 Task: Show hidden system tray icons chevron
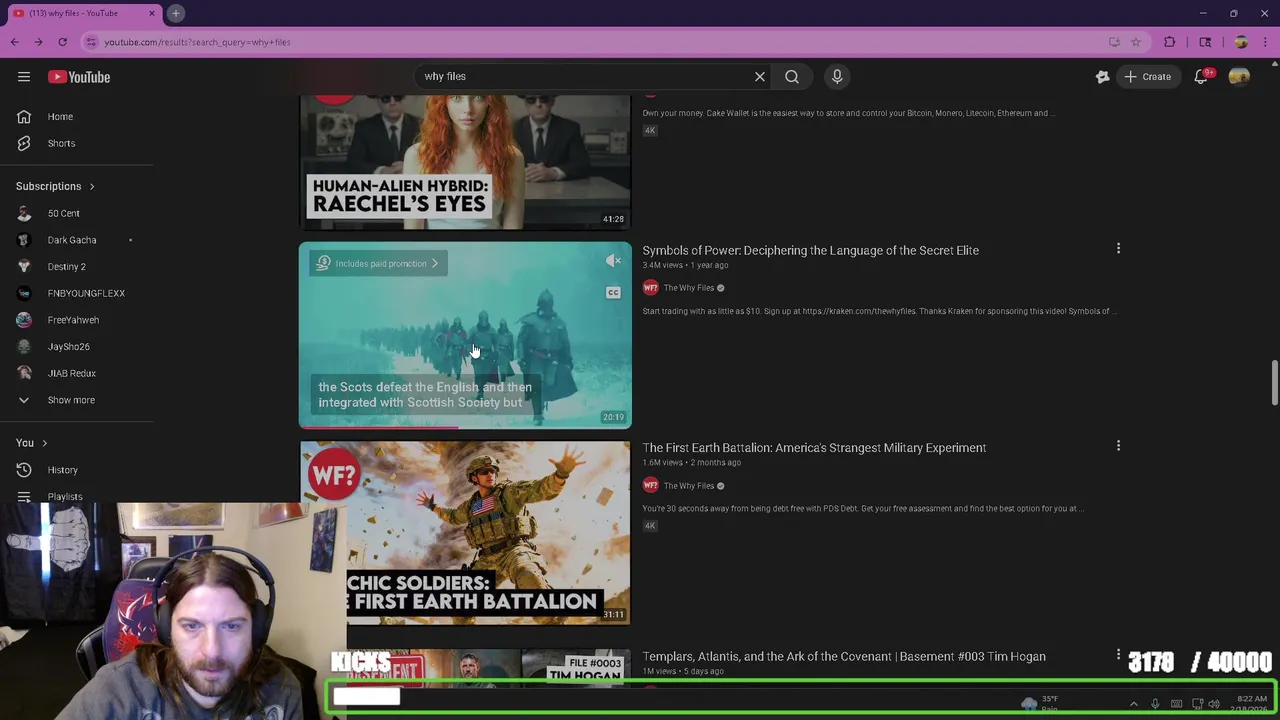tap(1133, 704)
